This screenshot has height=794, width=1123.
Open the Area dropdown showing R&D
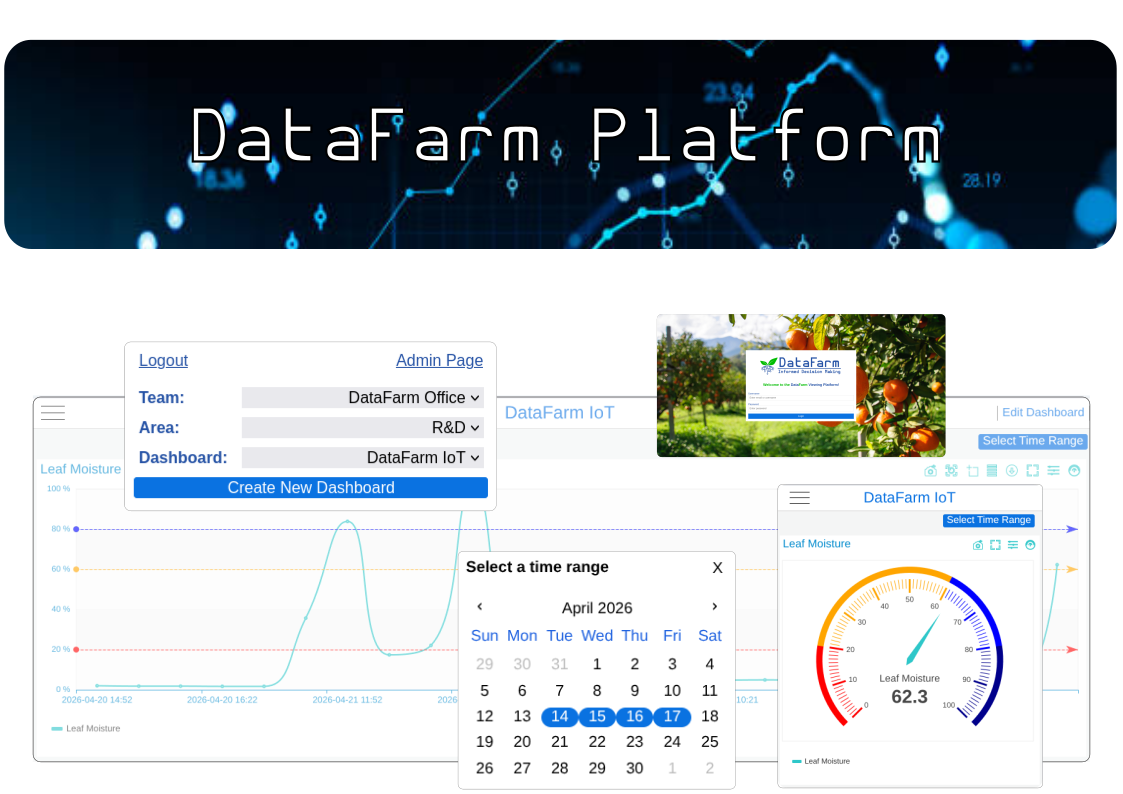[x=362, y=427]
